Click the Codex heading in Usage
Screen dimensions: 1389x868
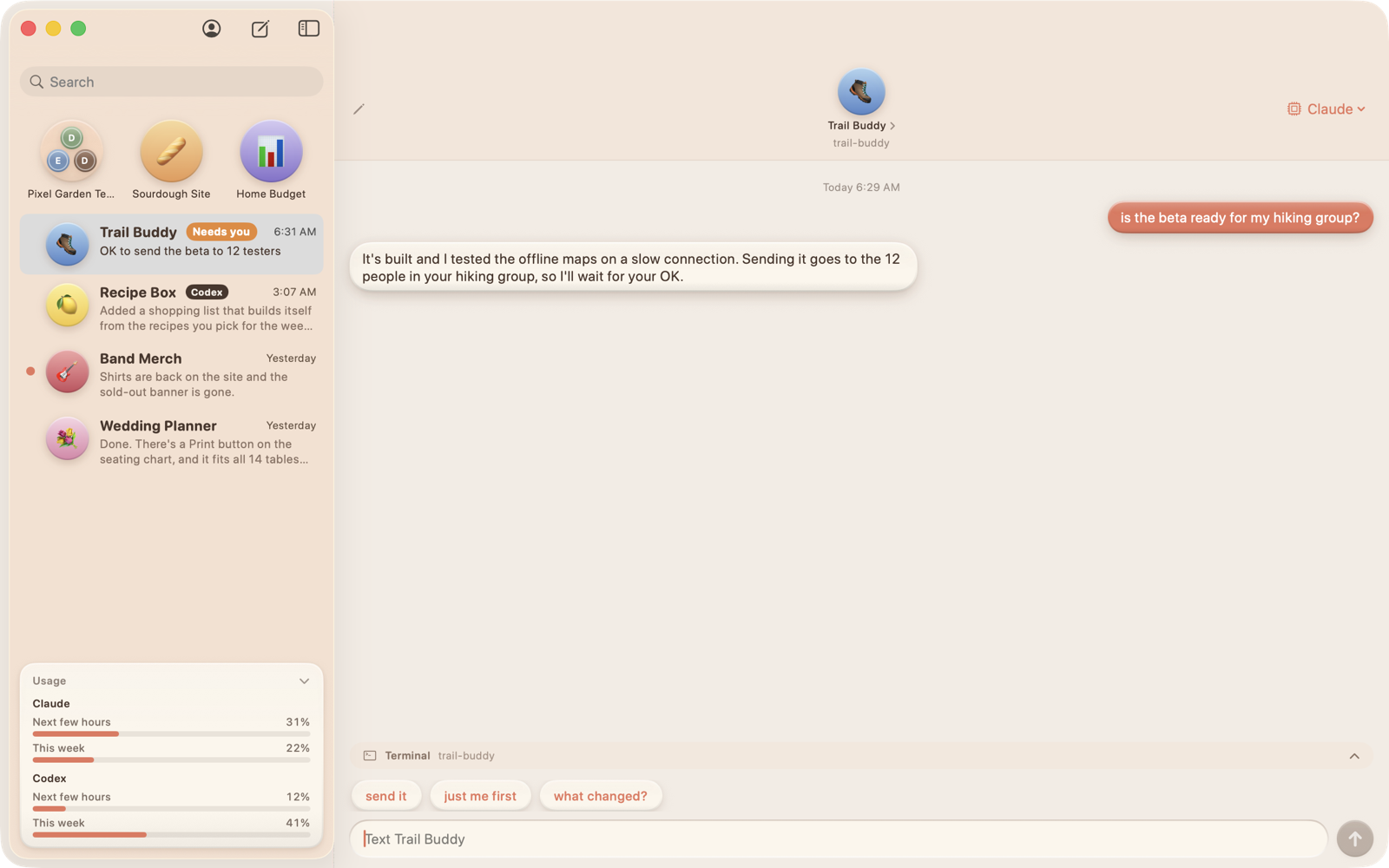click(x=49, y=779)
